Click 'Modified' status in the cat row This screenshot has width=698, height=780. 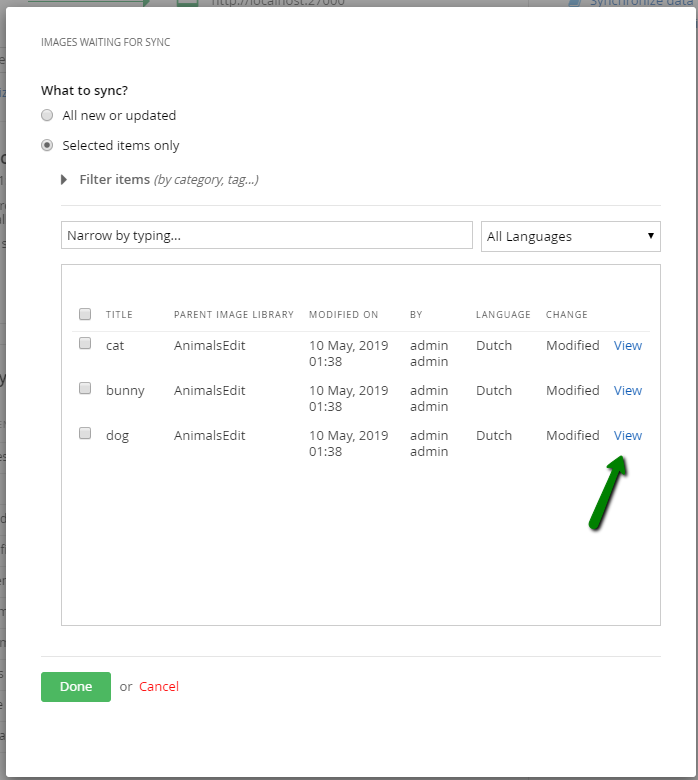(x=573, y=345)
